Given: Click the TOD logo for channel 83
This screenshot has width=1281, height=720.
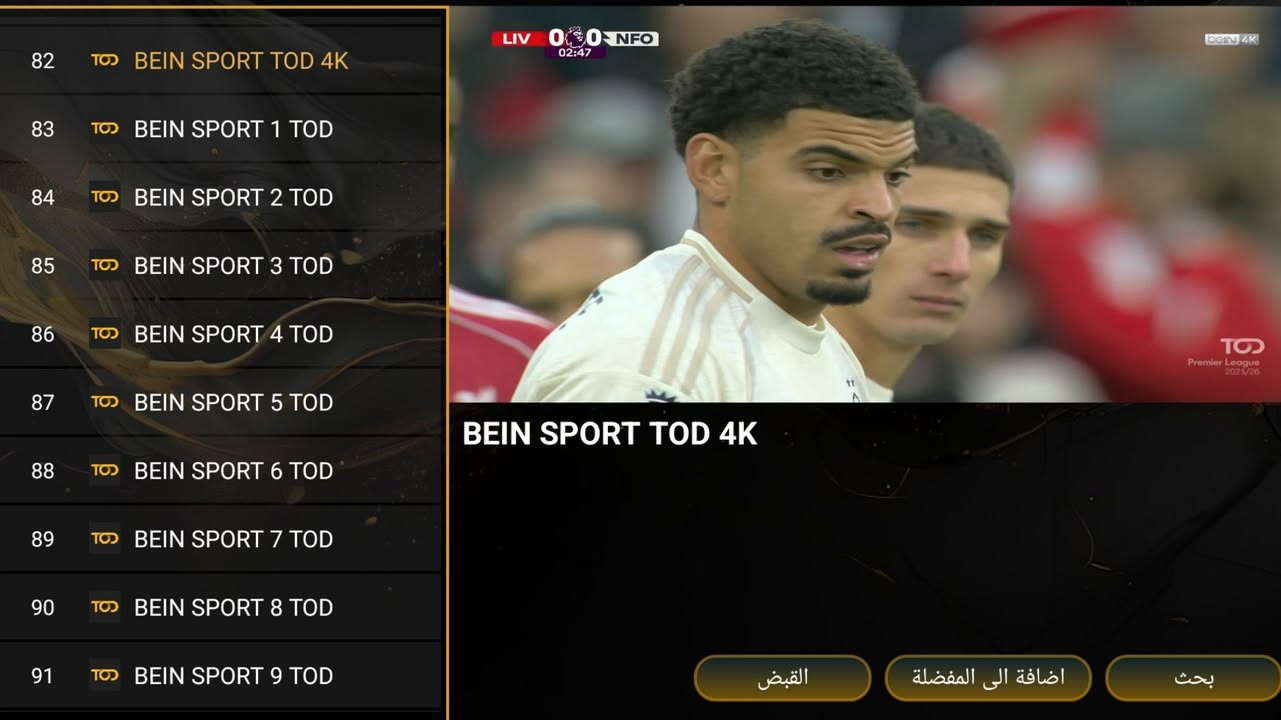Looking at the screenshot, I should pyautogui.click(x=105, y=129).
